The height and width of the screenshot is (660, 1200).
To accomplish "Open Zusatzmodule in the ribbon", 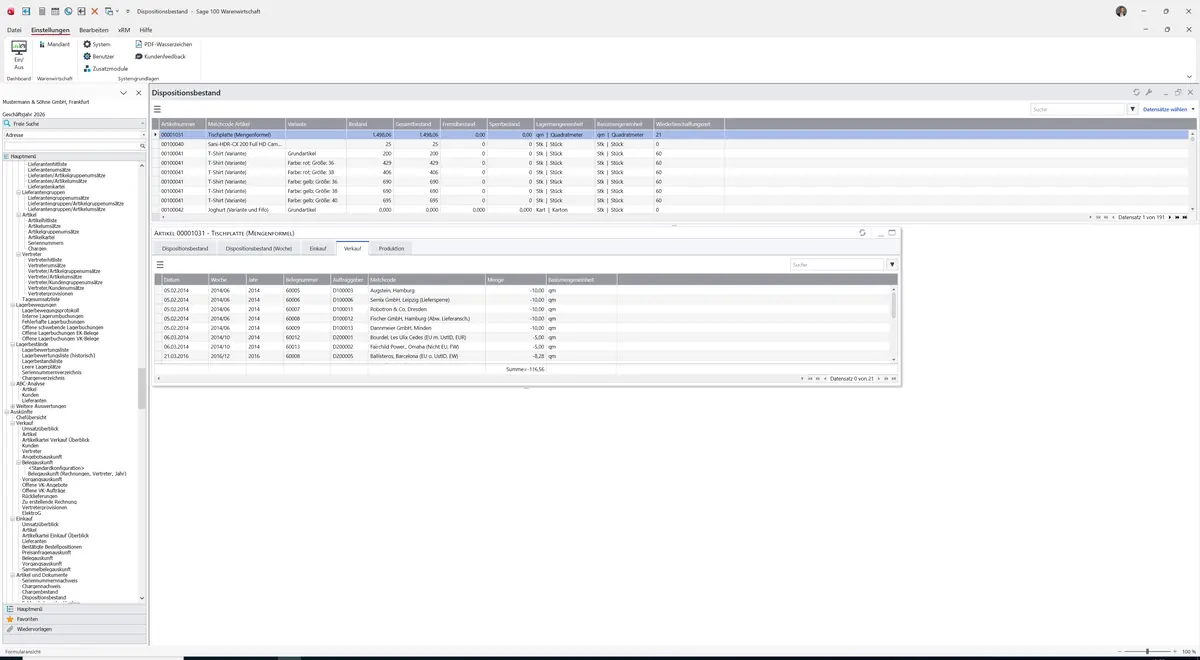I will tap(105, 68).
